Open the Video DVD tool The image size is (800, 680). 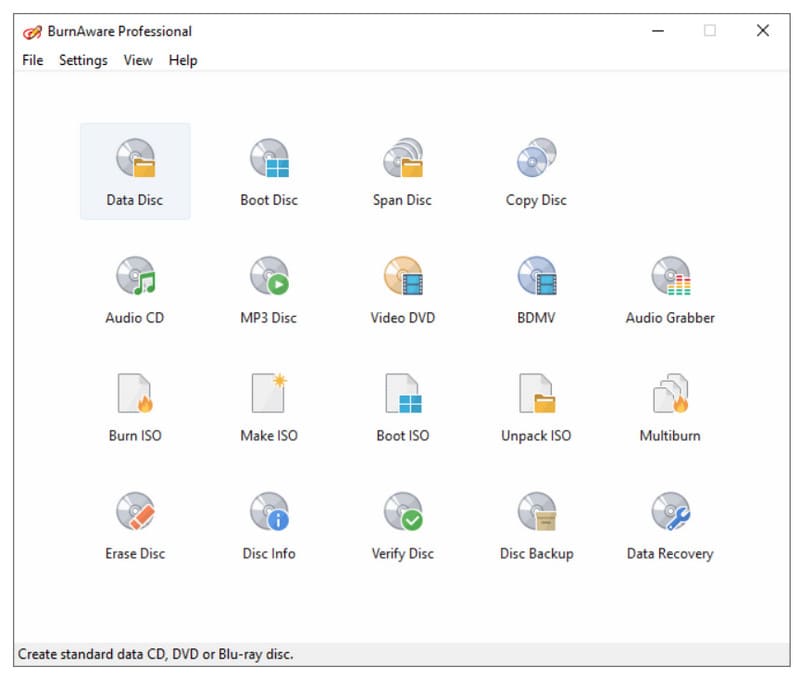point(402,278)
